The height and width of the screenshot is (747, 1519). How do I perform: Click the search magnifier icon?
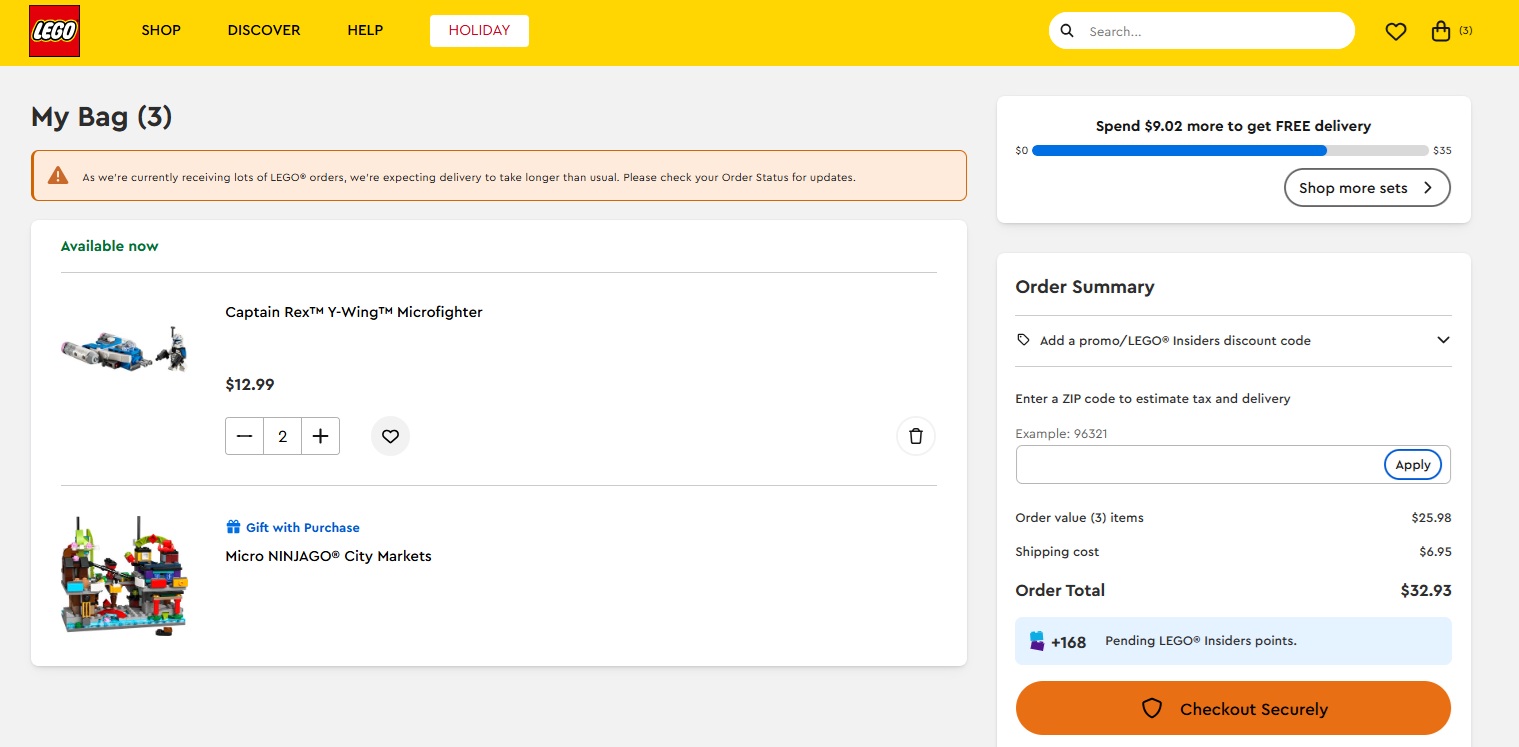tap(1067, 31)
